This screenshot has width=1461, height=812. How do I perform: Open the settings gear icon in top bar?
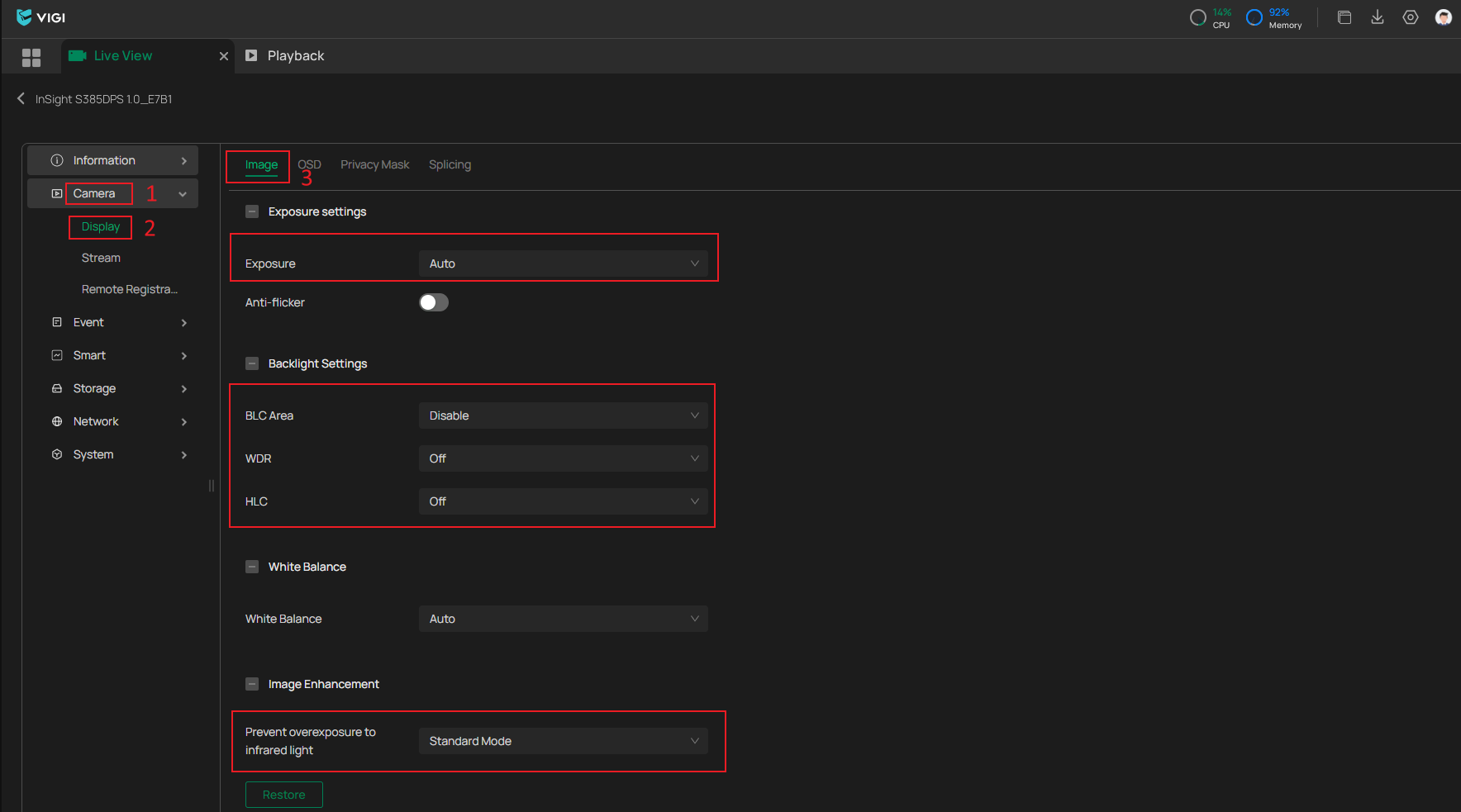[x=1411, y=17]
